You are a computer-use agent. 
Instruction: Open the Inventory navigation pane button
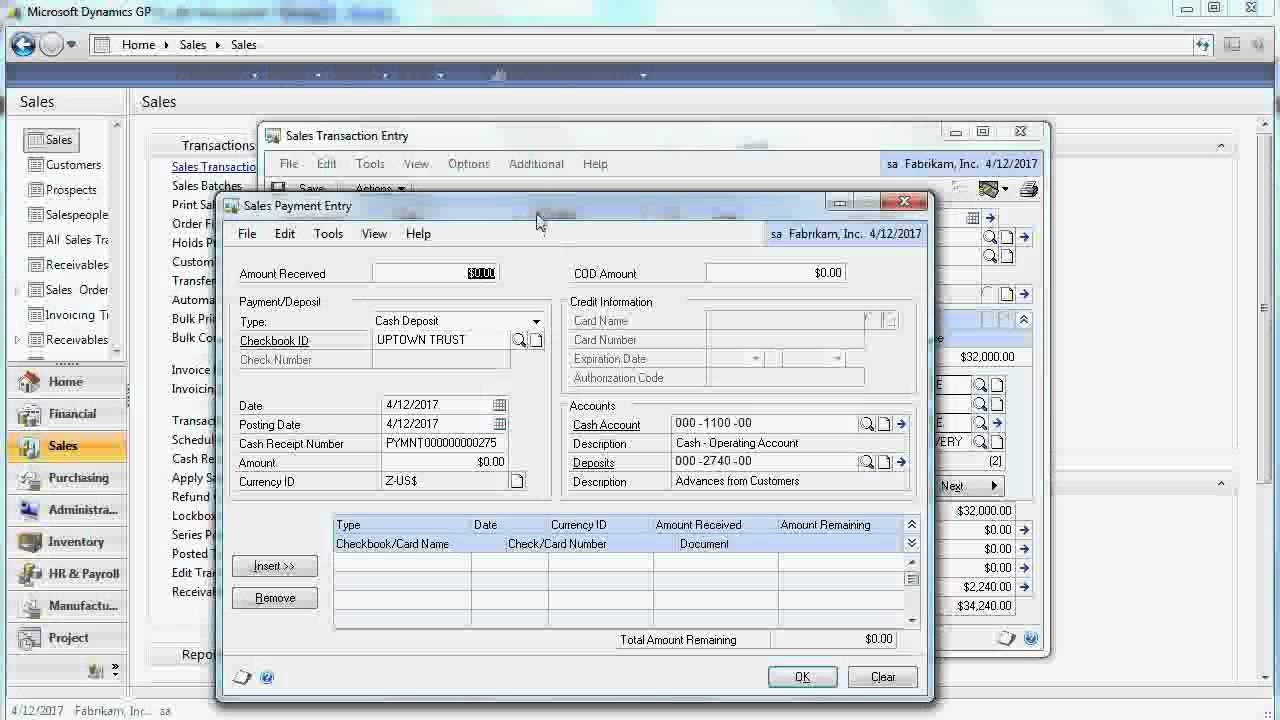(67, 542)
